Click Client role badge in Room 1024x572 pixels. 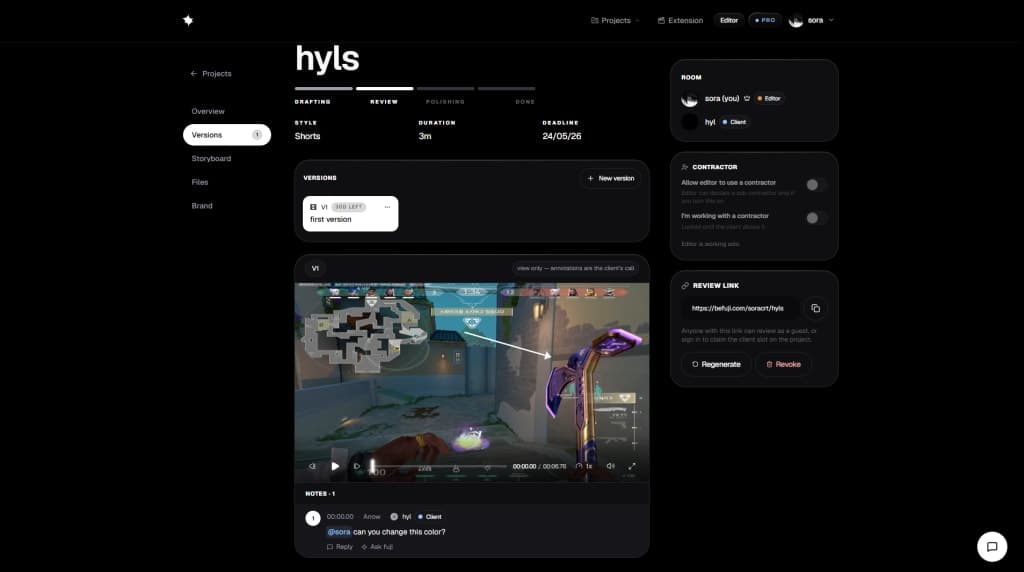pos(734,122)
